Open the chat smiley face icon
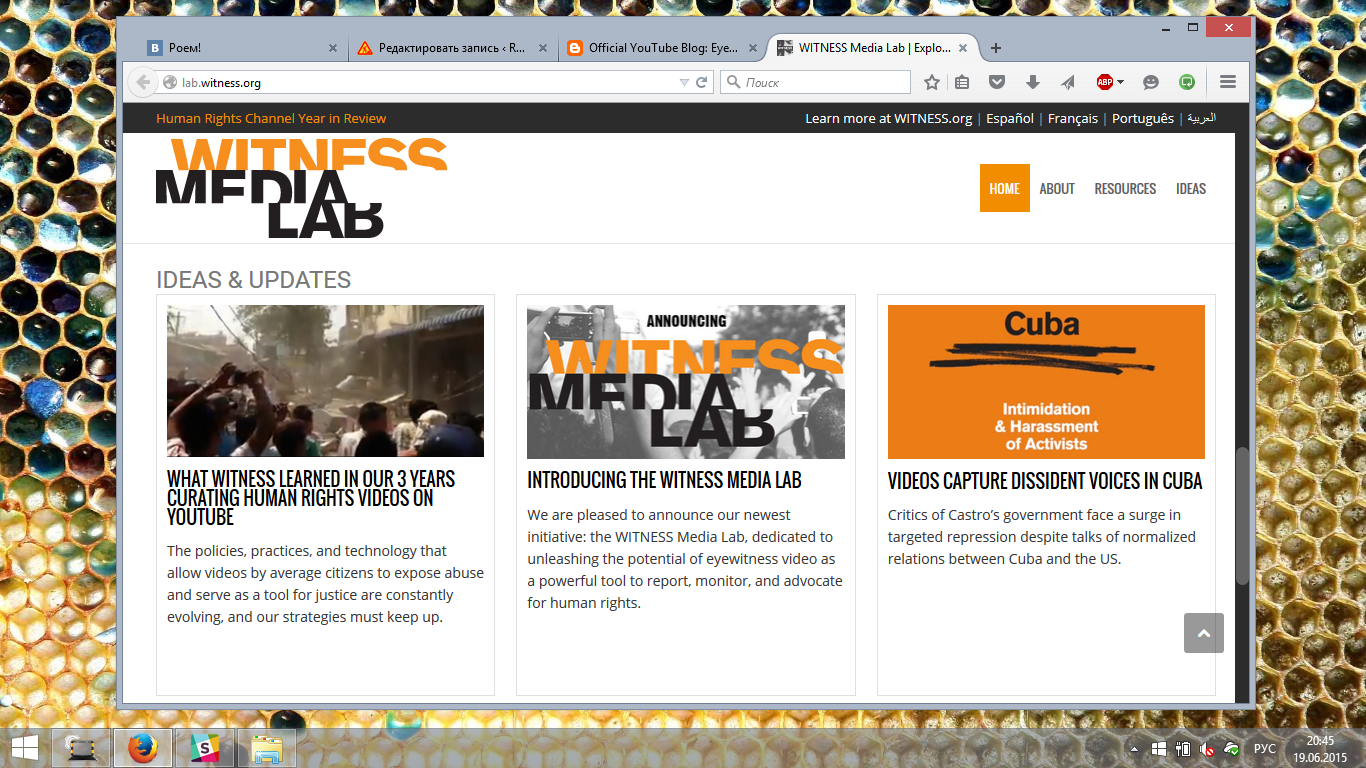 [x=1151, y=82]
